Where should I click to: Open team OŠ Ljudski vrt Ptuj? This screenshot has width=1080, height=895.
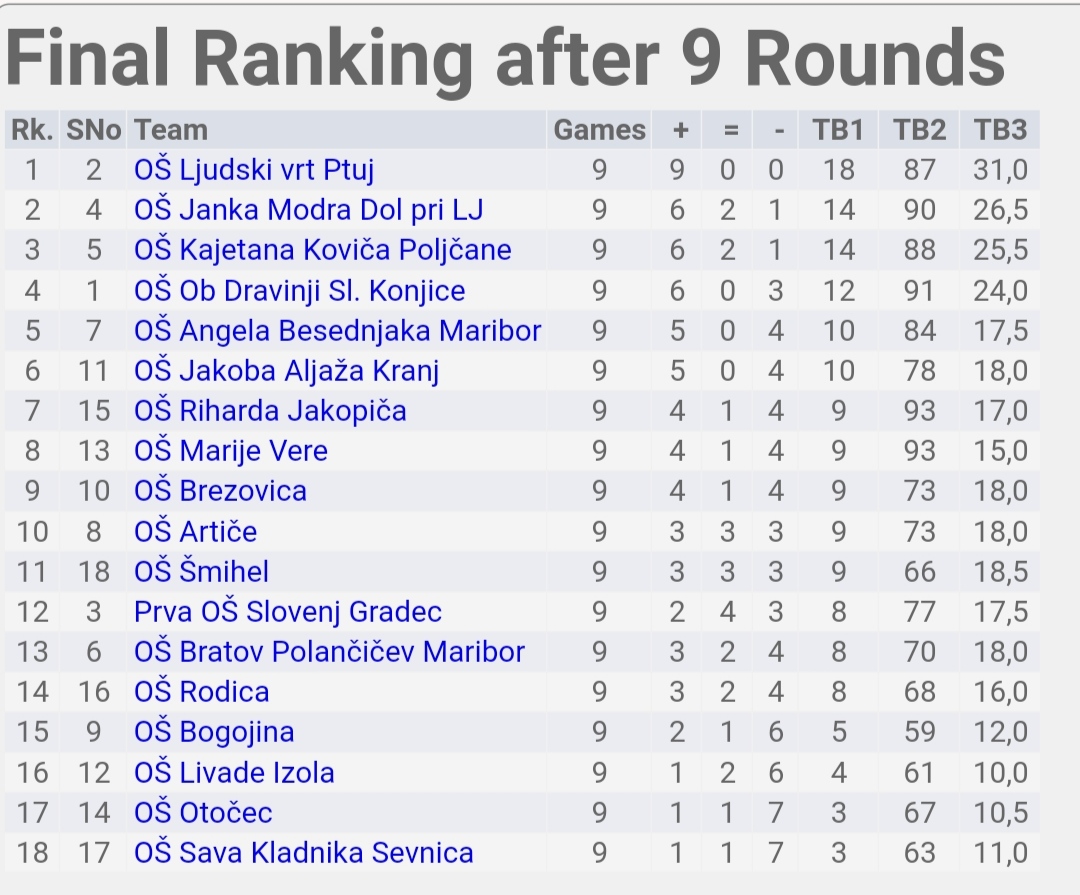[x=253, y=169]
